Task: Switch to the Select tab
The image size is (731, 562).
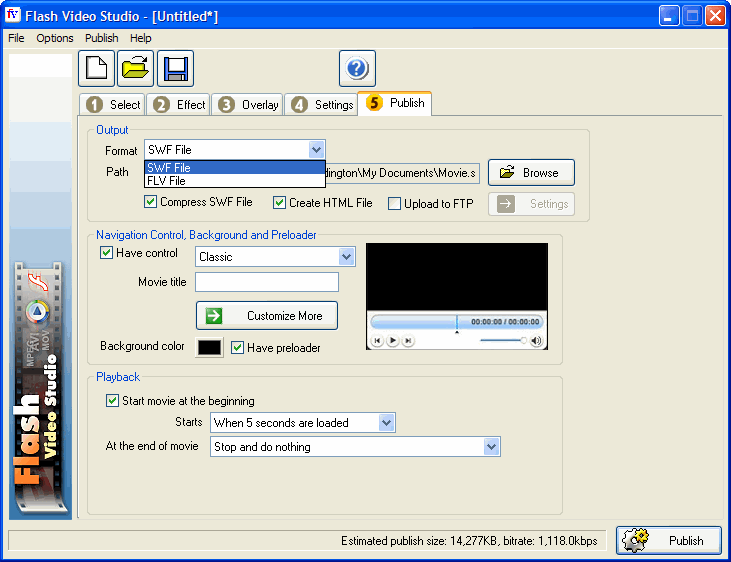Action: click(x=113, y=104)
